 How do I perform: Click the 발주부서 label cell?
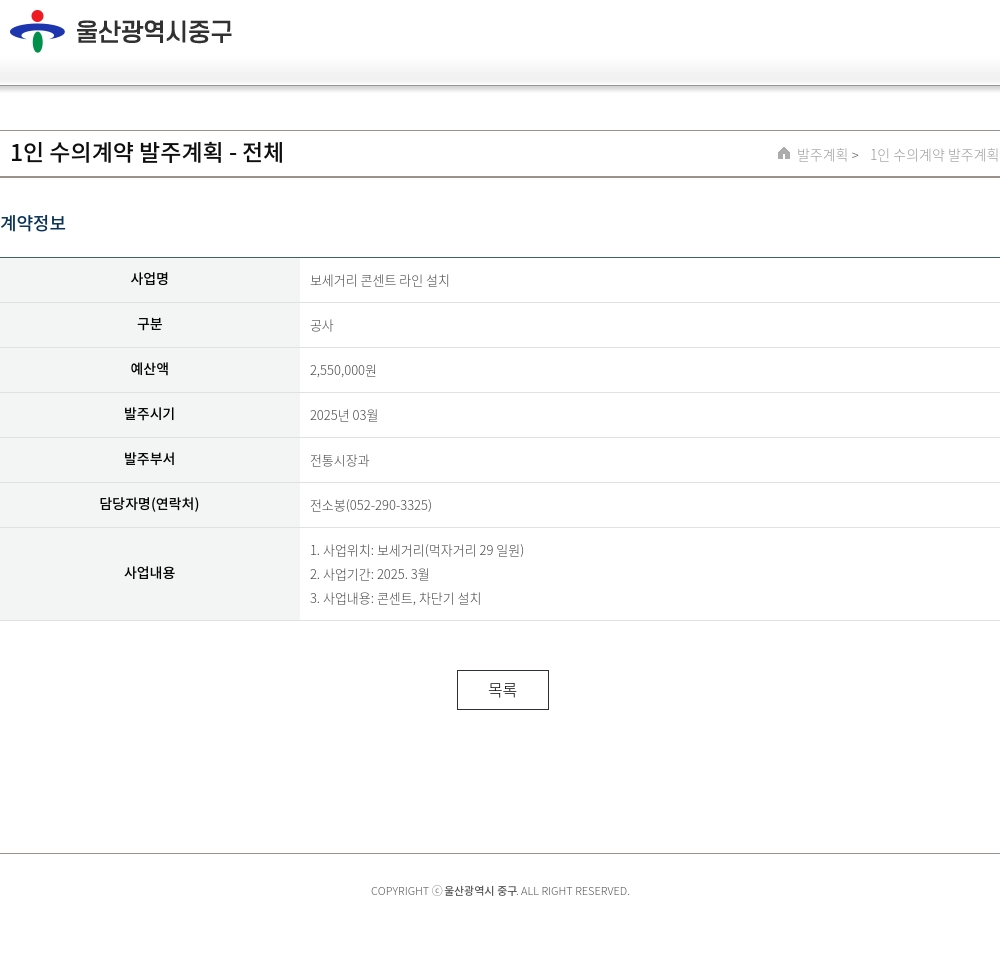149,459
